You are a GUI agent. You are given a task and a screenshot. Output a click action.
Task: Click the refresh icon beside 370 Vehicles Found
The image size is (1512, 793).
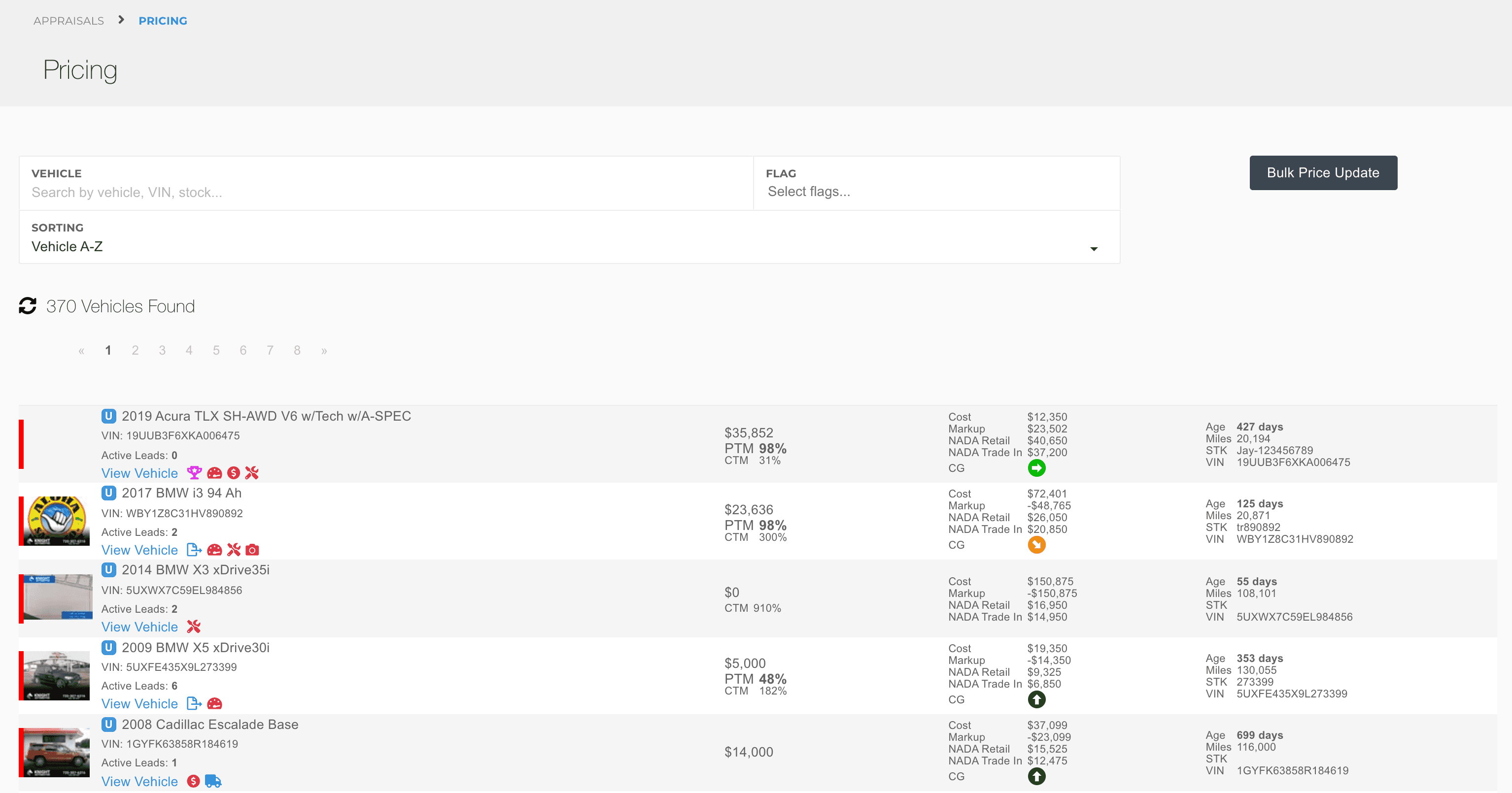28,305
